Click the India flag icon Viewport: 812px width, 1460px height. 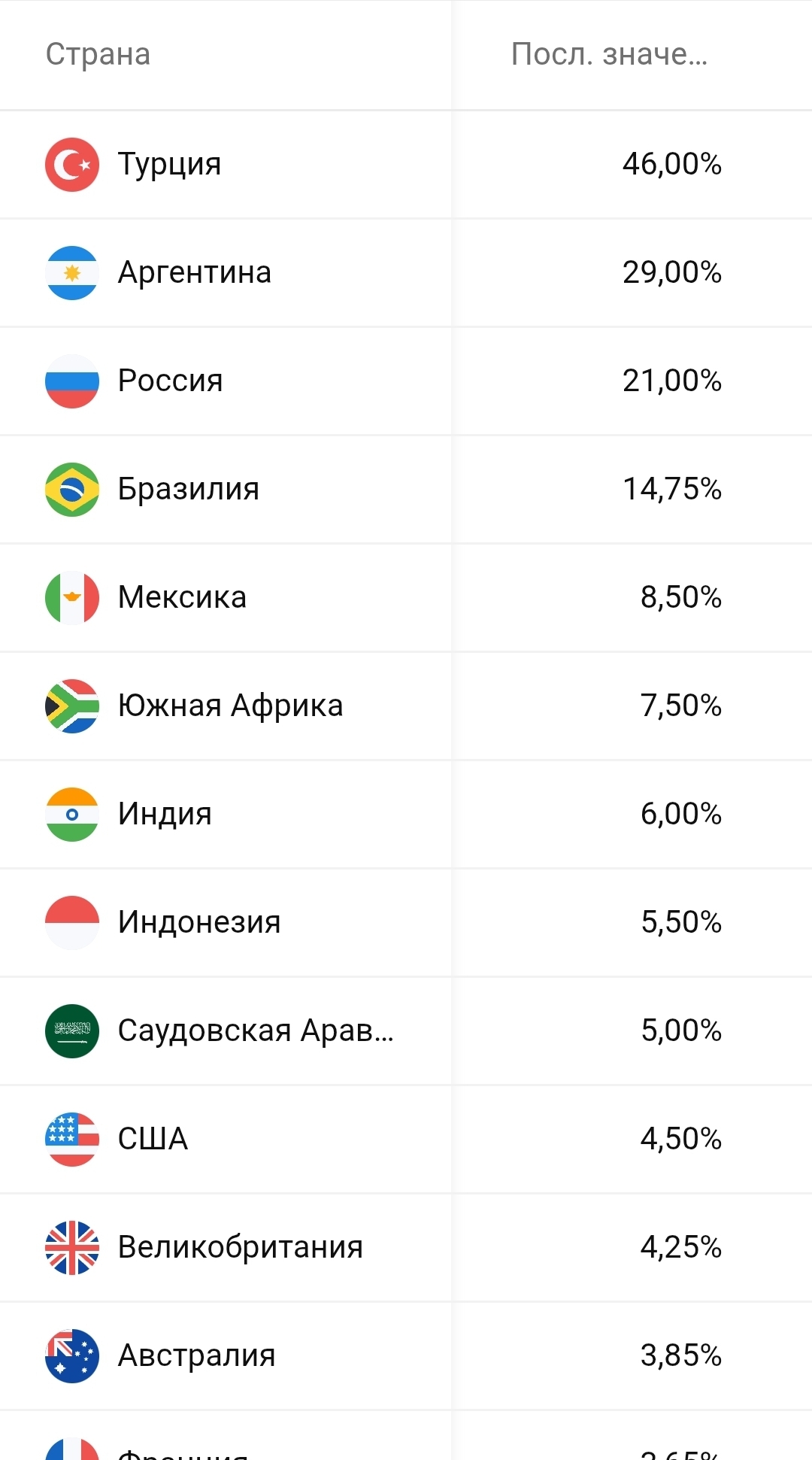(72, 814)
